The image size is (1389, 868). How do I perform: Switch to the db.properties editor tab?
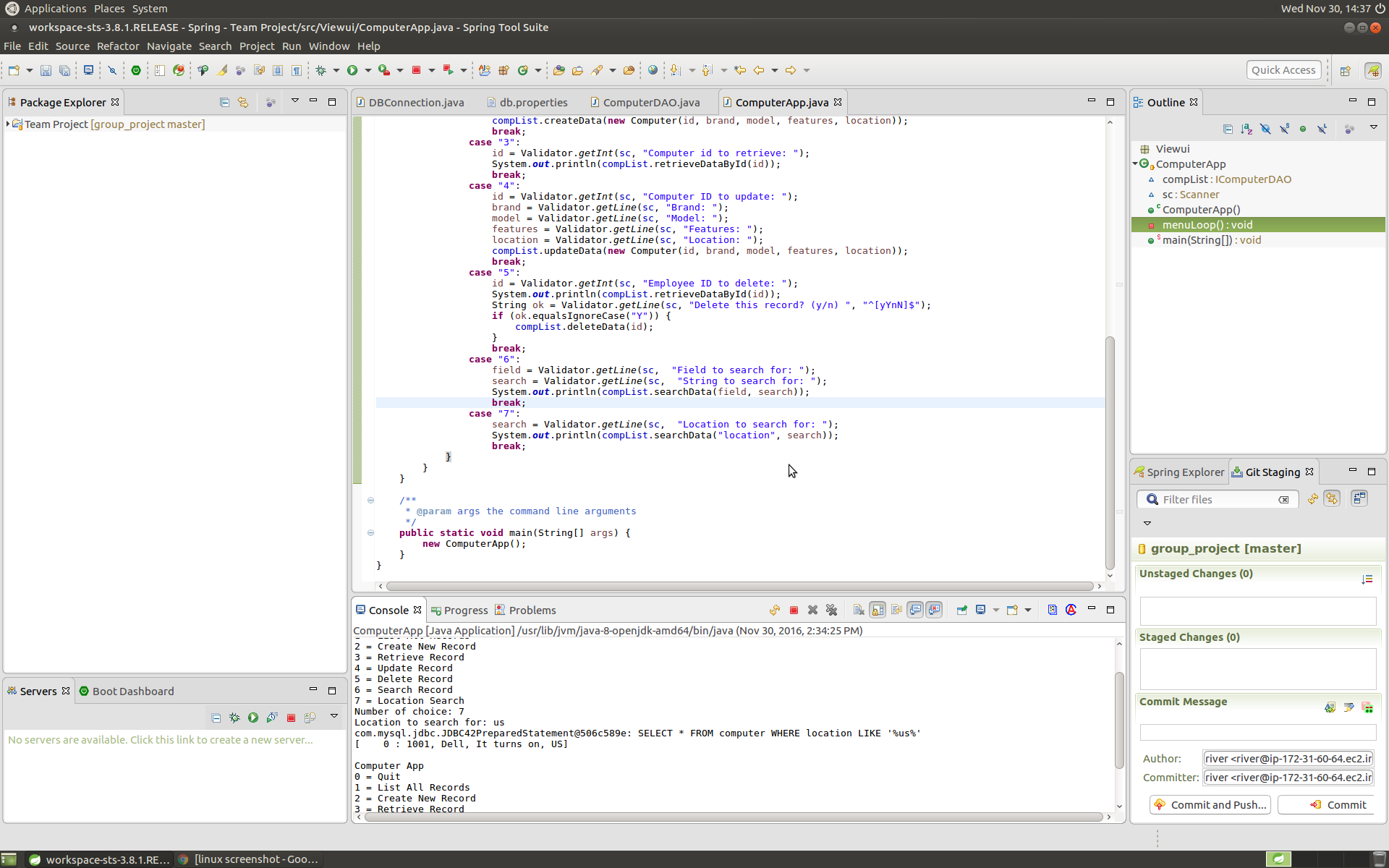click(x=527, y=103)
